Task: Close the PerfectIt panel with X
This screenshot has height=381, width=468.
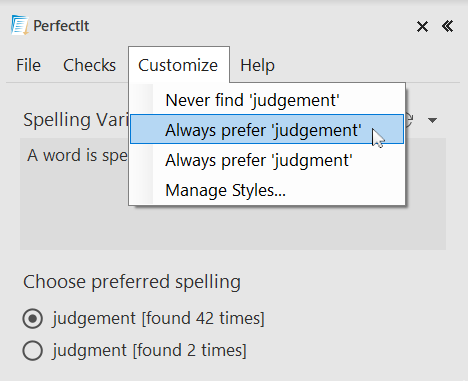Action: (422, 26)
